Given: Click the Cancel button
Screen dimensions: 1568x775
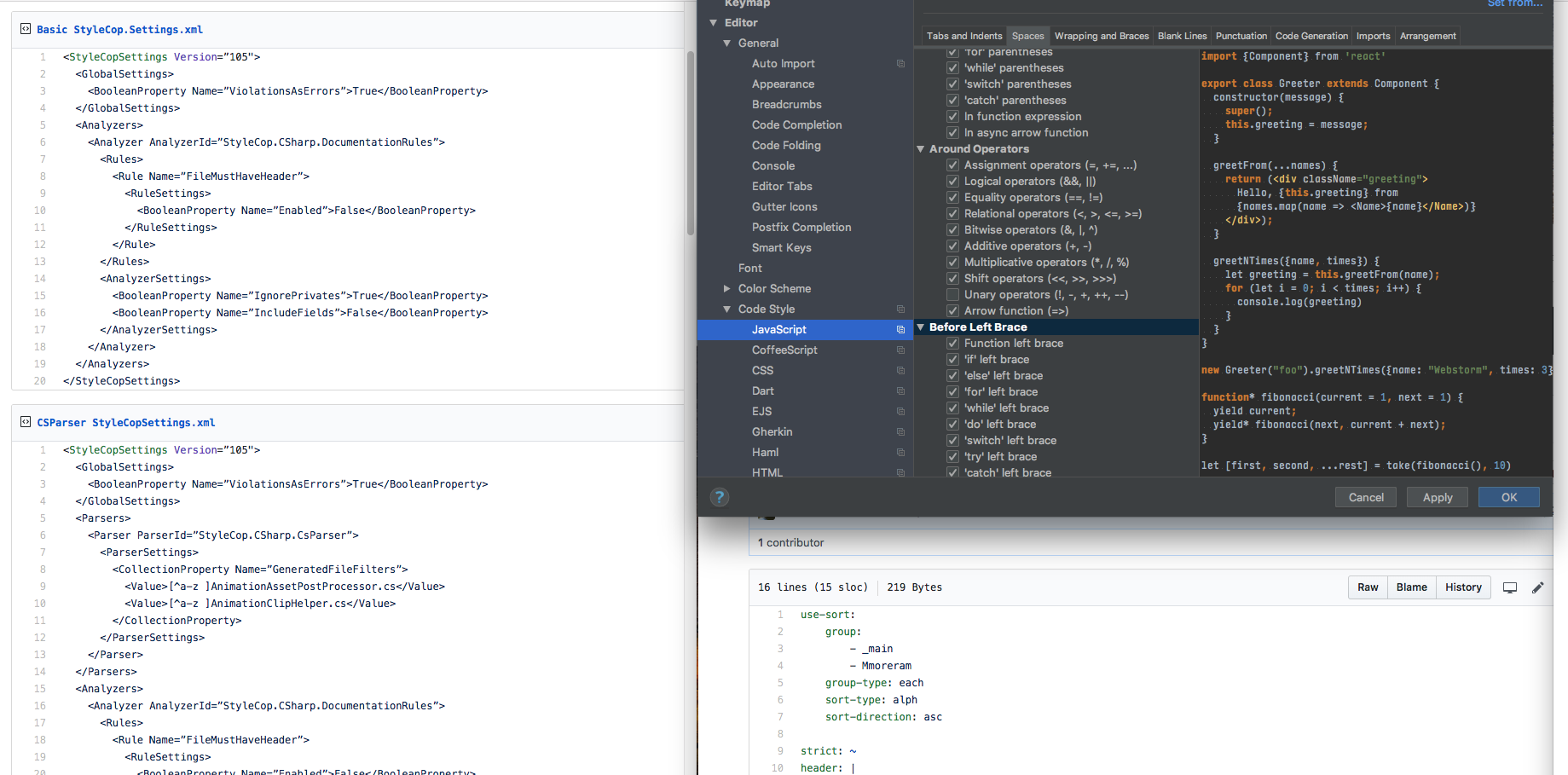Looking at the screenshot, I should [x=1366, y=497].
